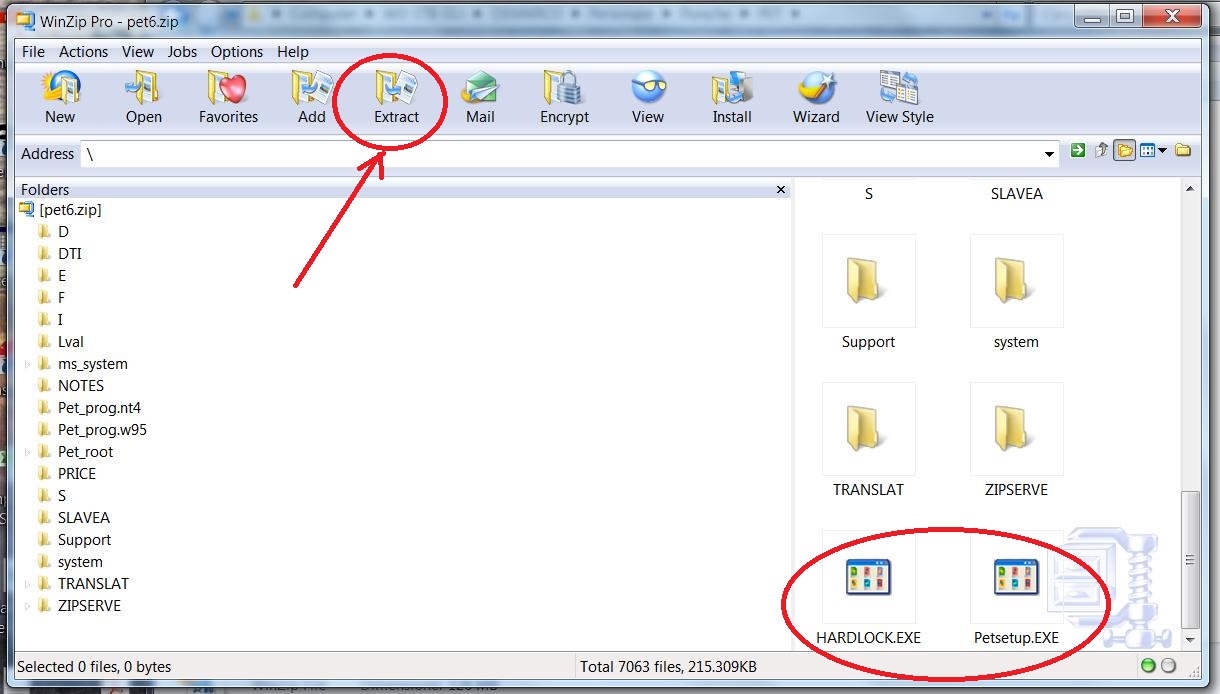
Task: Select folder E in the tree
Action: (62, 276)
